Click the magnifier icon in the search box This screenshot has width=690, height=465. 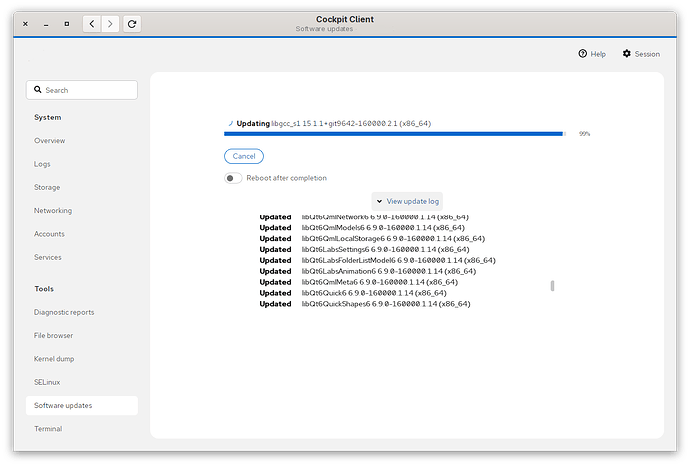38,90
